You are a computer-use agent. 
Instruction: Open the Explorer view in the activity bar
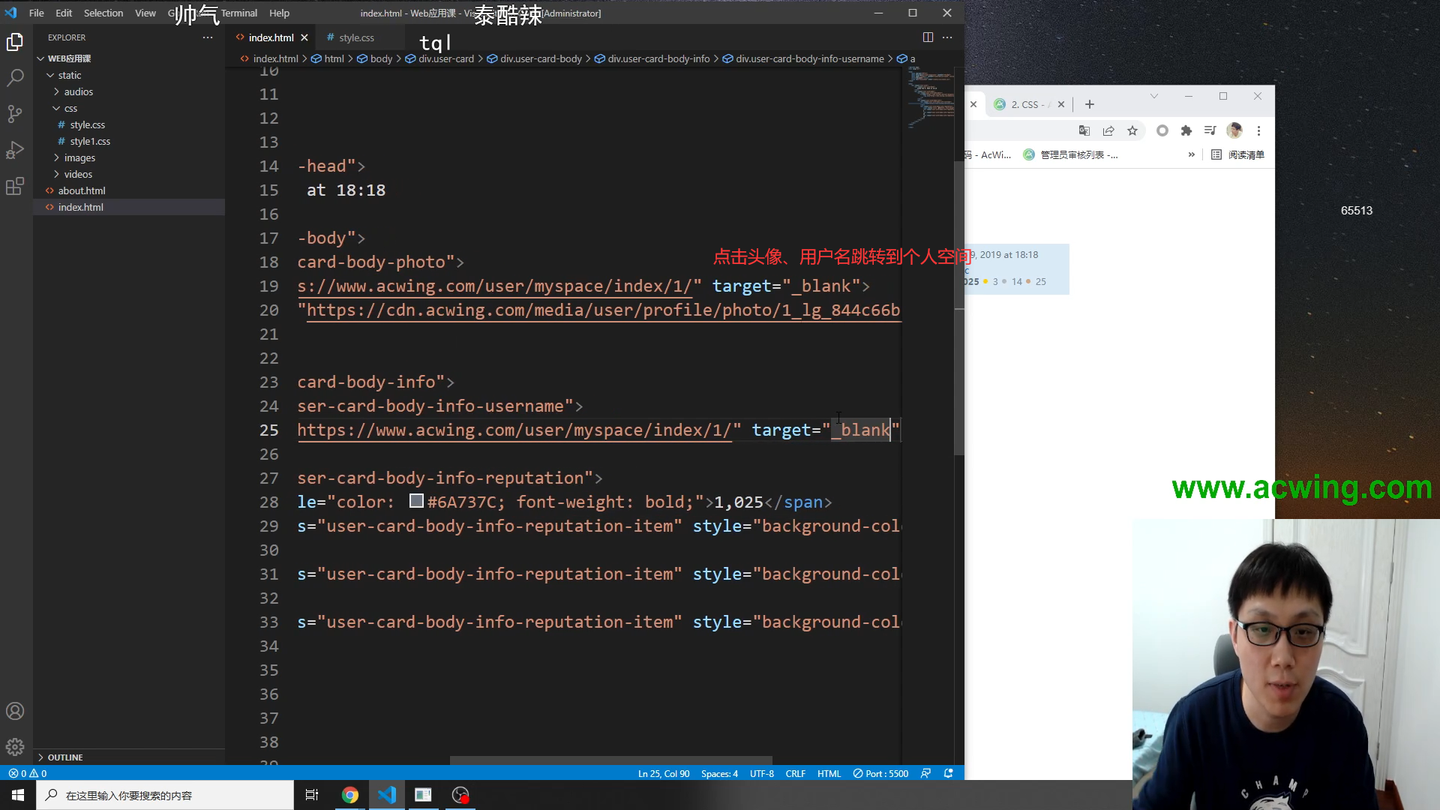[x=15, y=42]
